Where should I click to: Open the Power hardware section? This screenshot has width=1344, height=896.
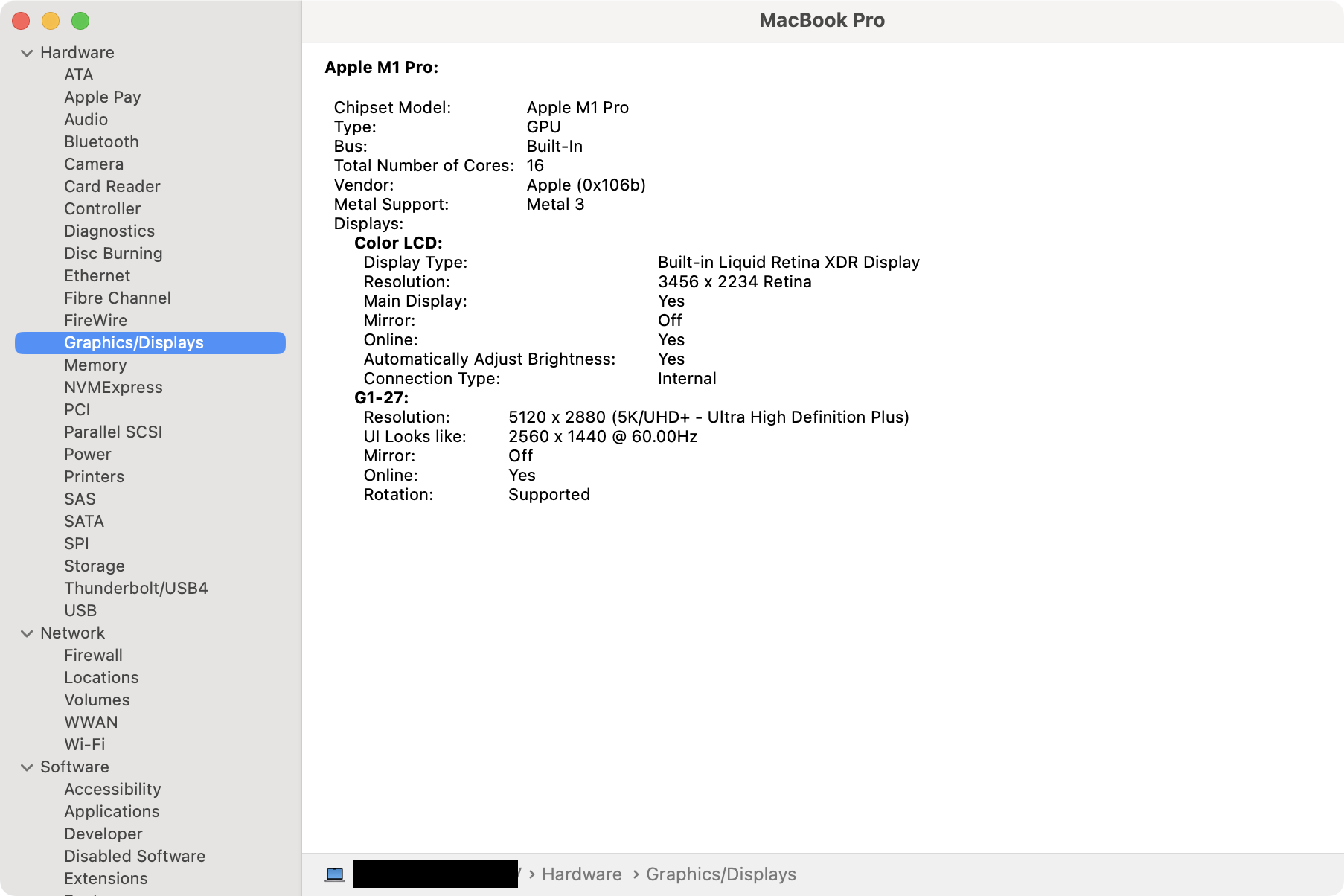88,455
